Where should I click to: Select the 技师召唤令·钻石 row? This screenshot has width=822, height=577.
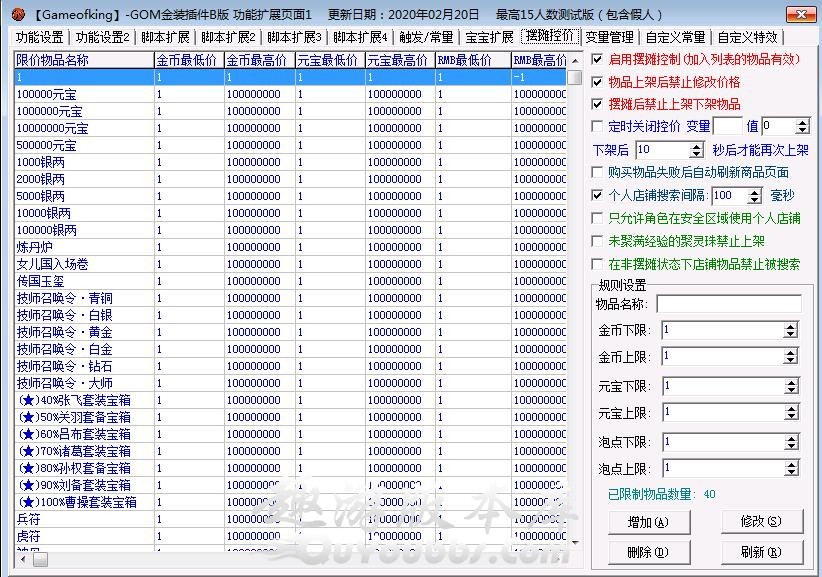click(290, 366)
